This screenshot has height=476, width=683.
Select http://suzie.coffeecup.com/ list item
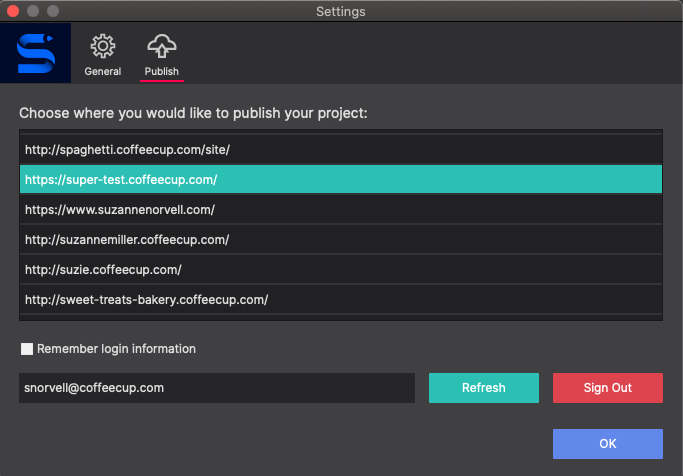341,270
